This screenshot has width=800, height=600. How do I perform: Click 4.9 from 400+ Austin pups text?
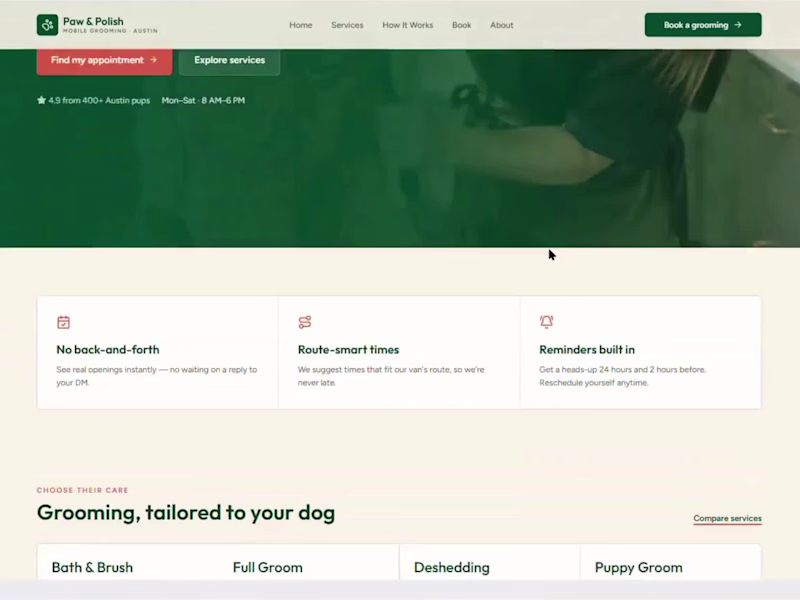coord(99,101)
